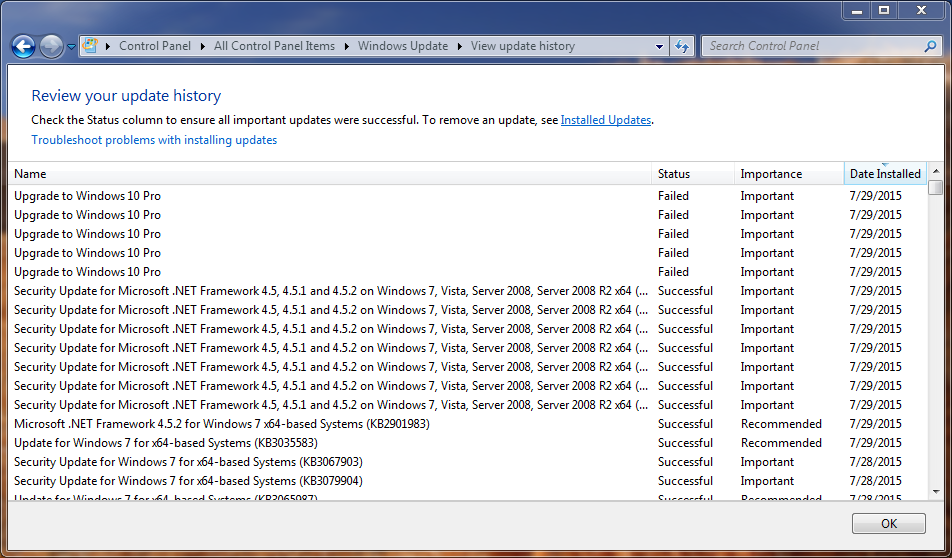Open the Installed Updates link
The height and width of the screenshot is (558, 952).
[606, 120]
